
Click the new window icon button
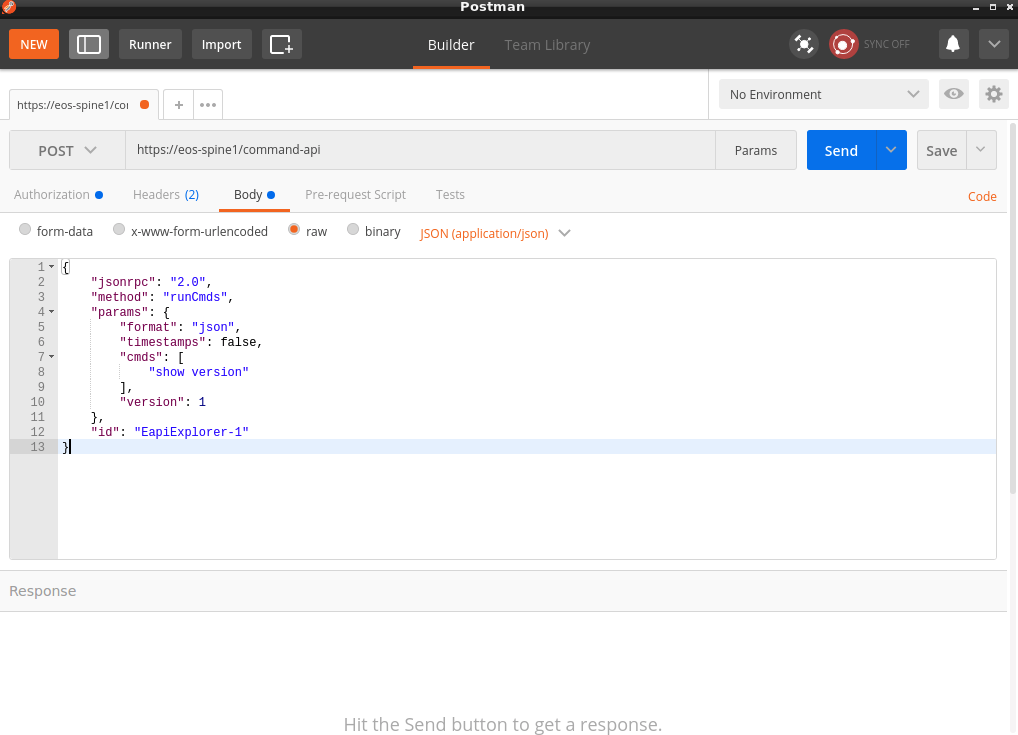(281, 44)
